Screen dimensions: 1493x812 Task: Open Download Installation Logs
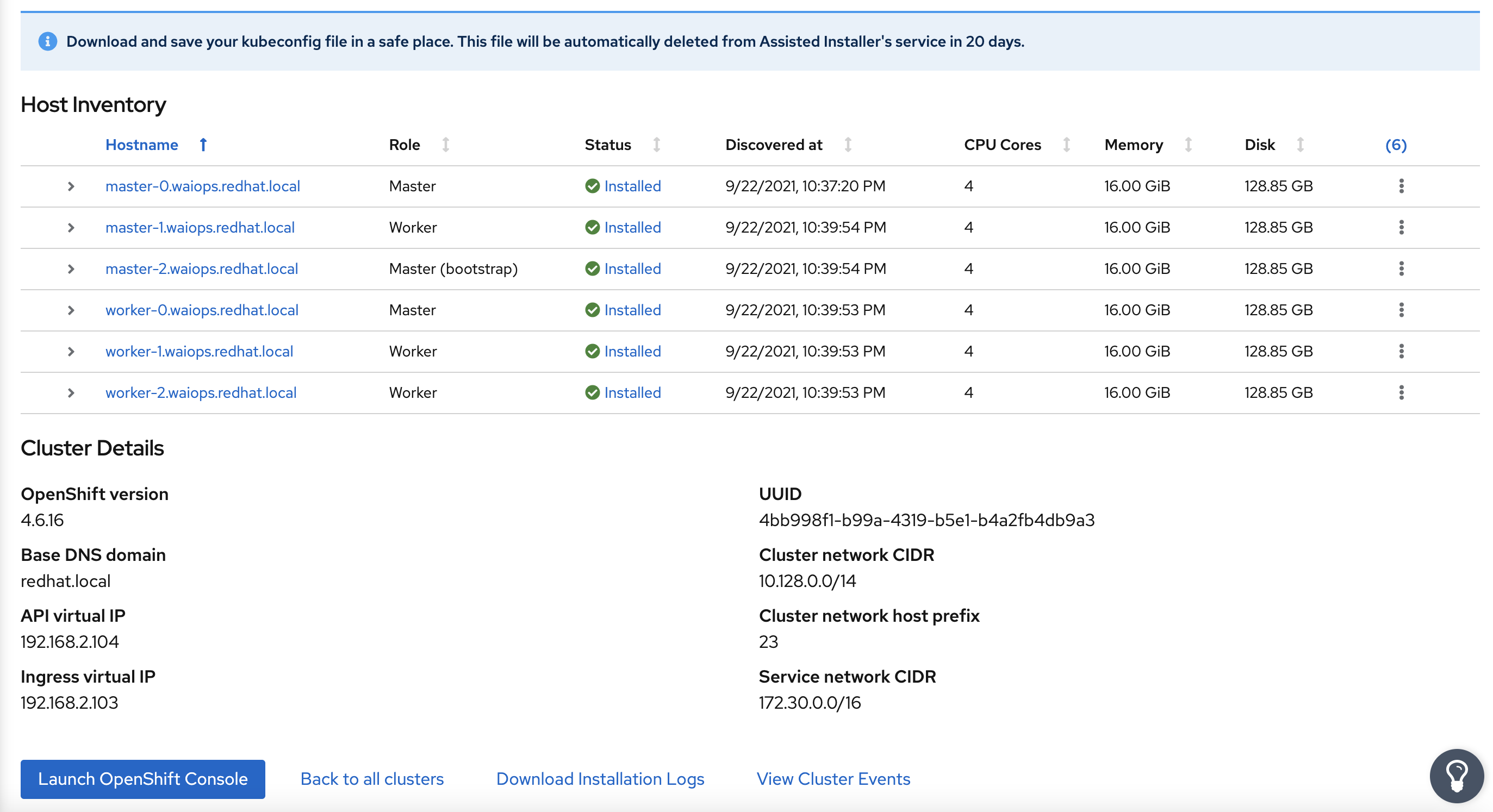[x=600, y=779]
